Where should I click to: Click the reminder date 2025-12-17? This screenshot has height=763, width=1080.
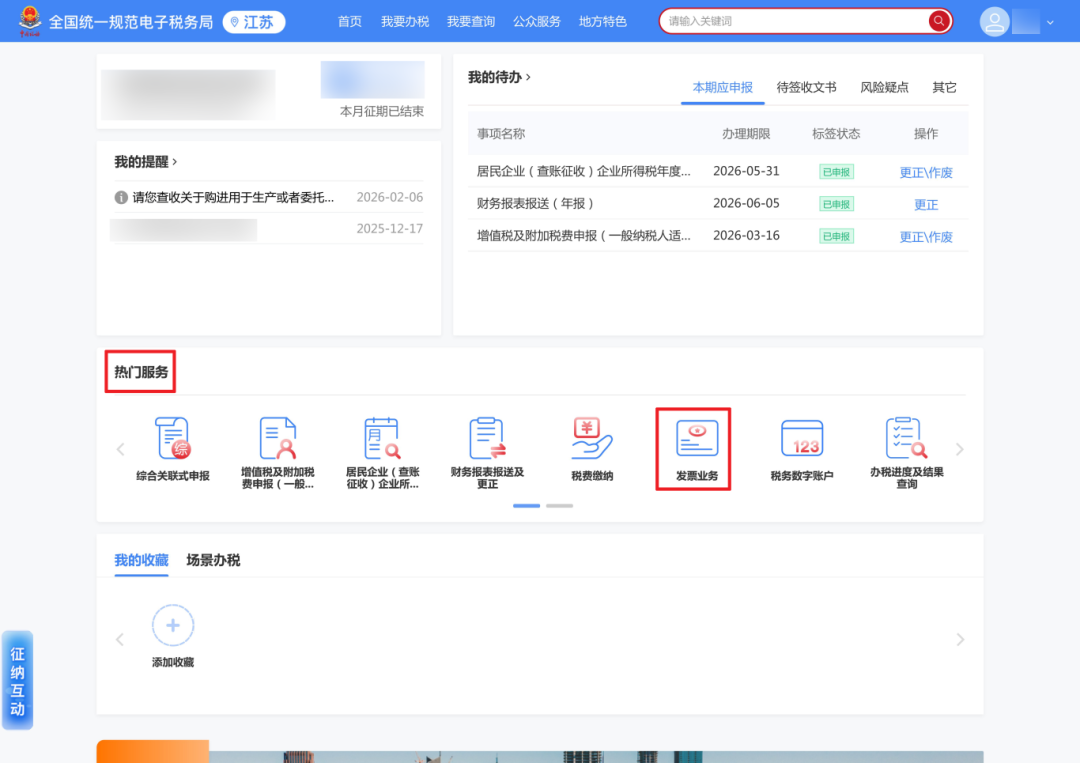389,229
